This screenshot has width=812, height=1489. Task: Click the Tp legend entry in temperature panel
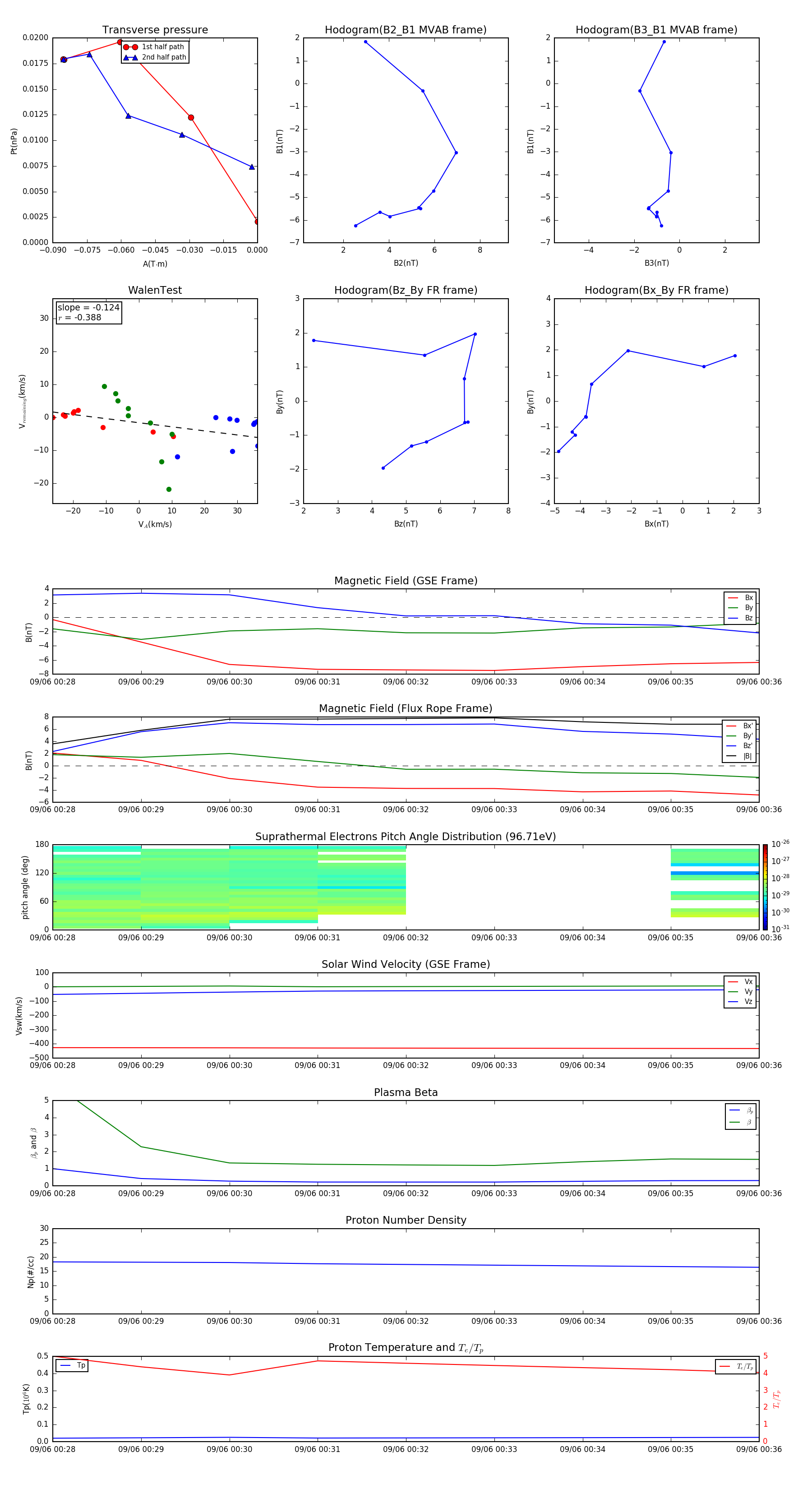click(72, 1365)
